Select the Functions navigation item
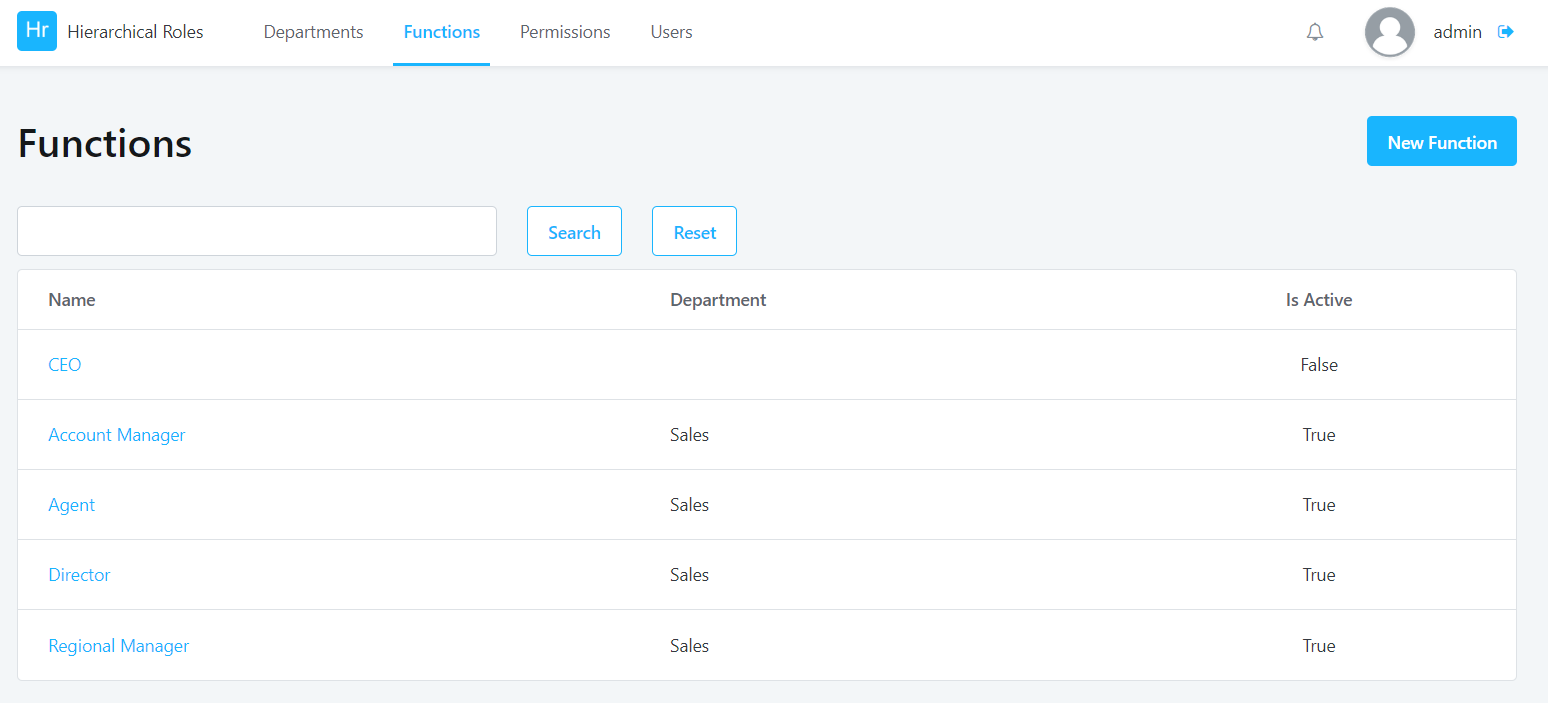Image resolution: width=1548 pixels, height=703 pixels. tap(441, 31)
